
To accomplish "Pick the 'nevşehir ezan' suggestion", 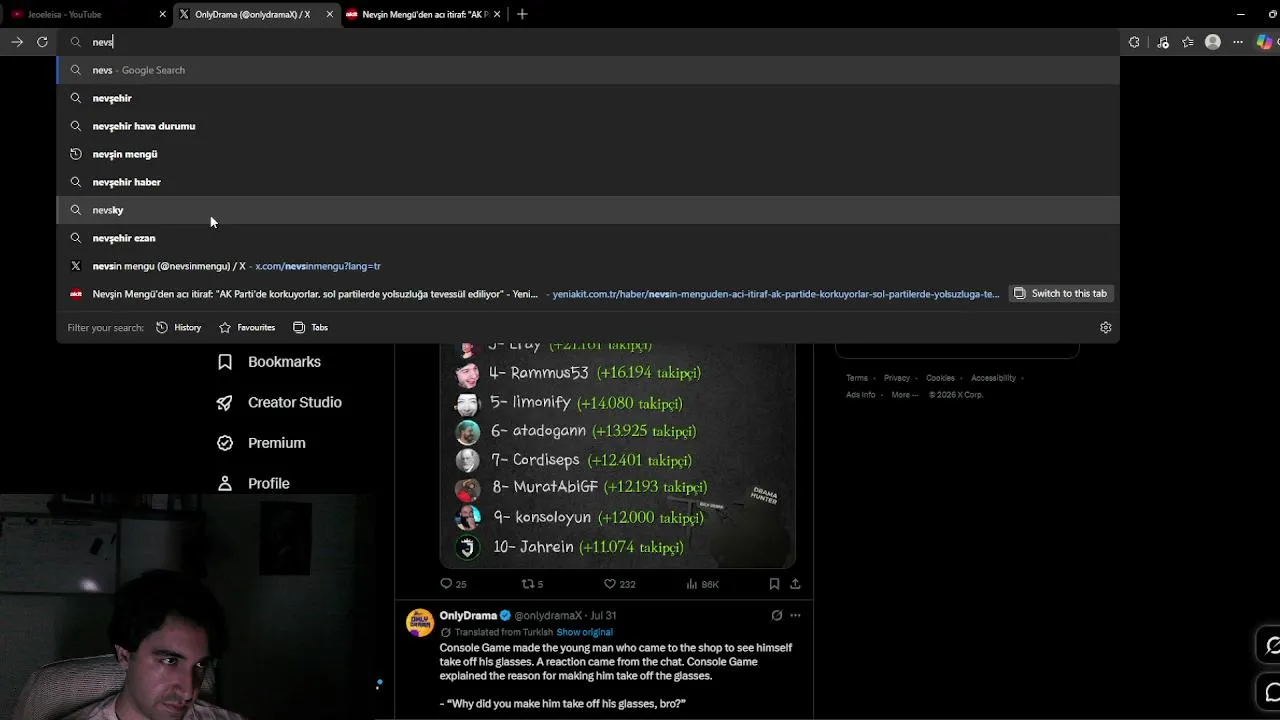I will (588, 238).
